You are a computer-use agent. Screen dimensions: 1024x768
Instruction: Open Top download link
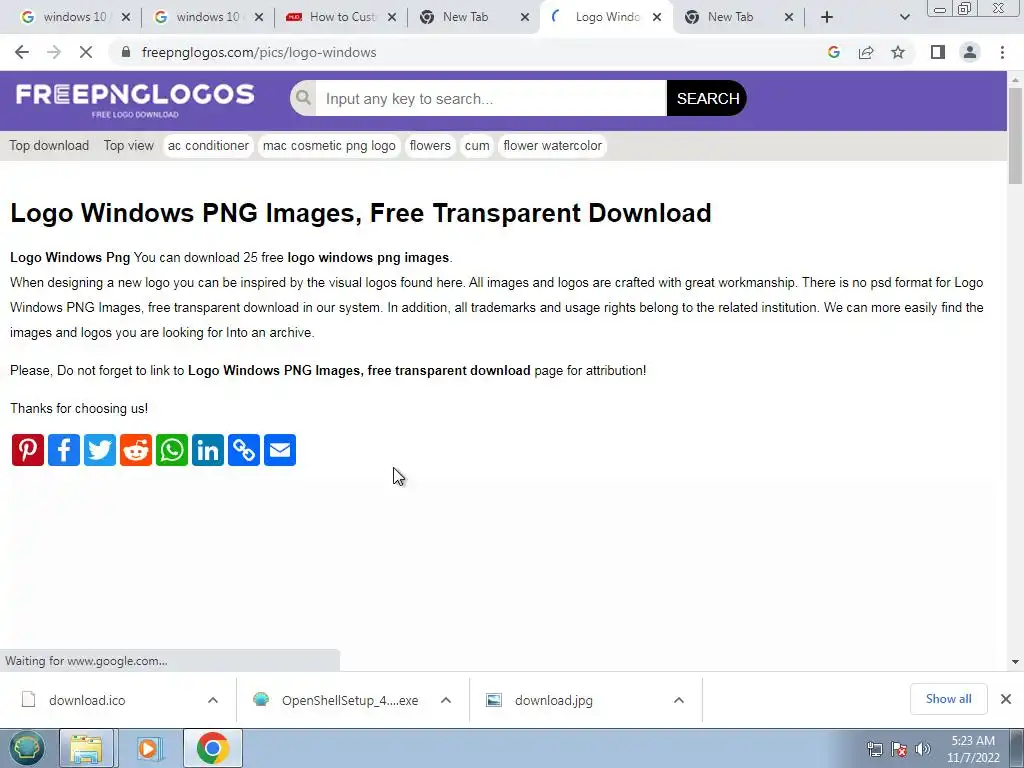(49, 146)
